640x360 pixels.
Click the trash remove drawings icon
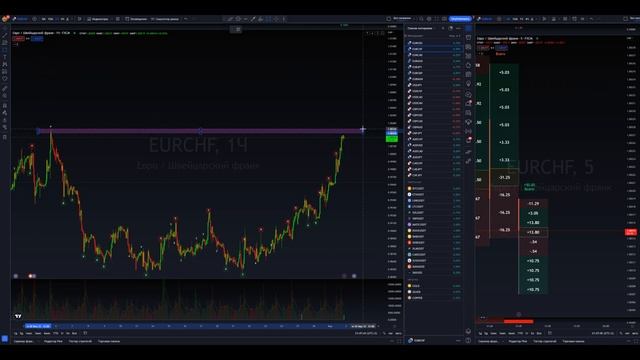coord(5,137)
